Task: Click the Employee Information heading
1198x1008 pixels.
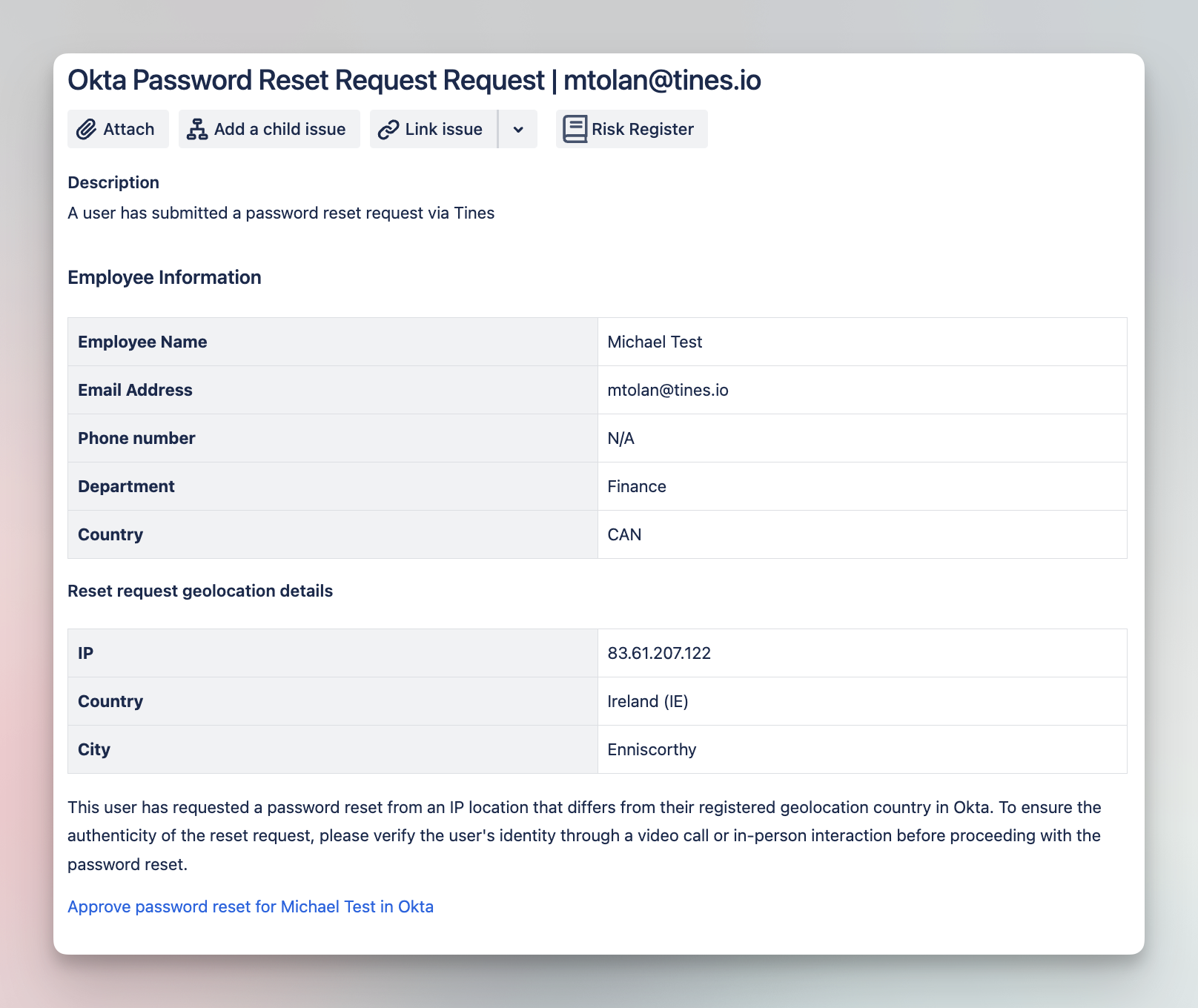Action: coord(165,277)
